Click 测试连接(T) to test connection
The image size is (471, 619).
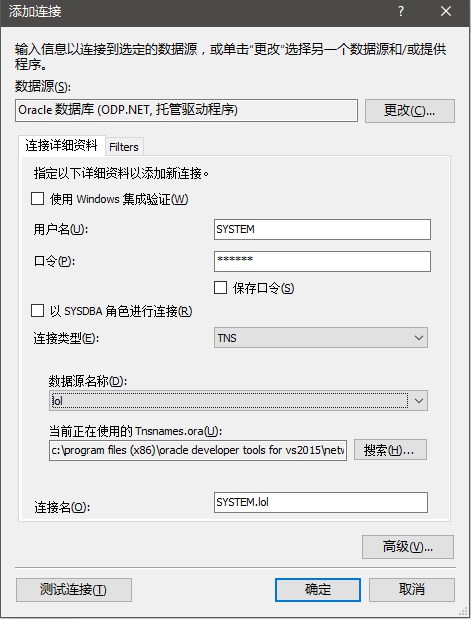tap(74, 590)
